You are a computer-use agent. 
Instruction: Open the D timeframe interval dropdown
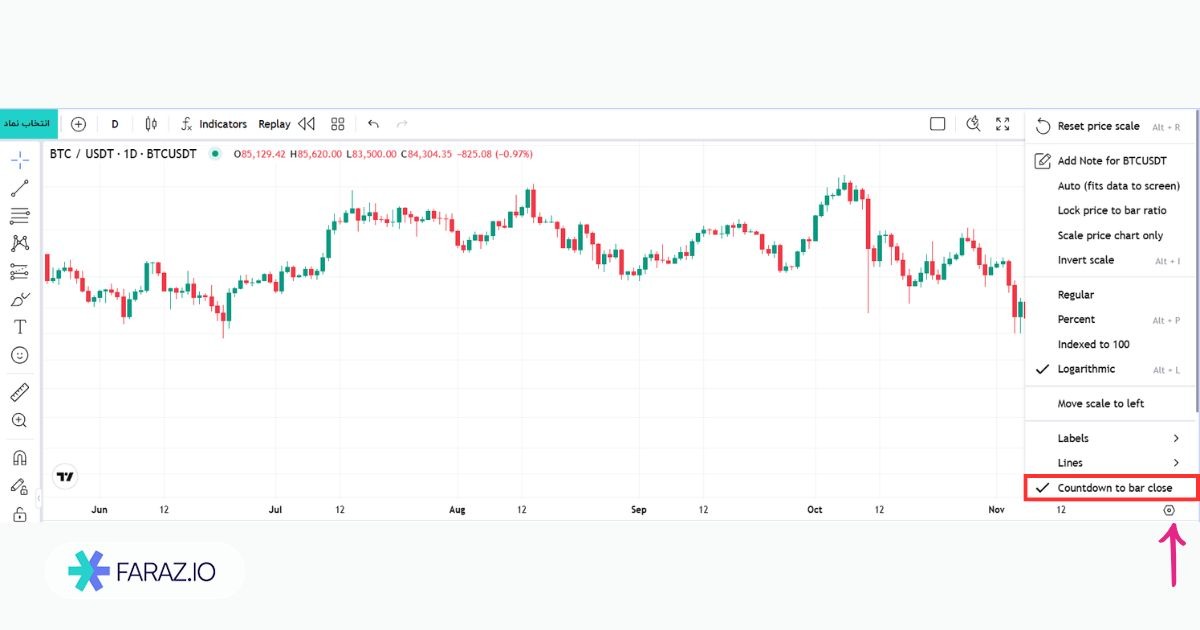point(115,124)
